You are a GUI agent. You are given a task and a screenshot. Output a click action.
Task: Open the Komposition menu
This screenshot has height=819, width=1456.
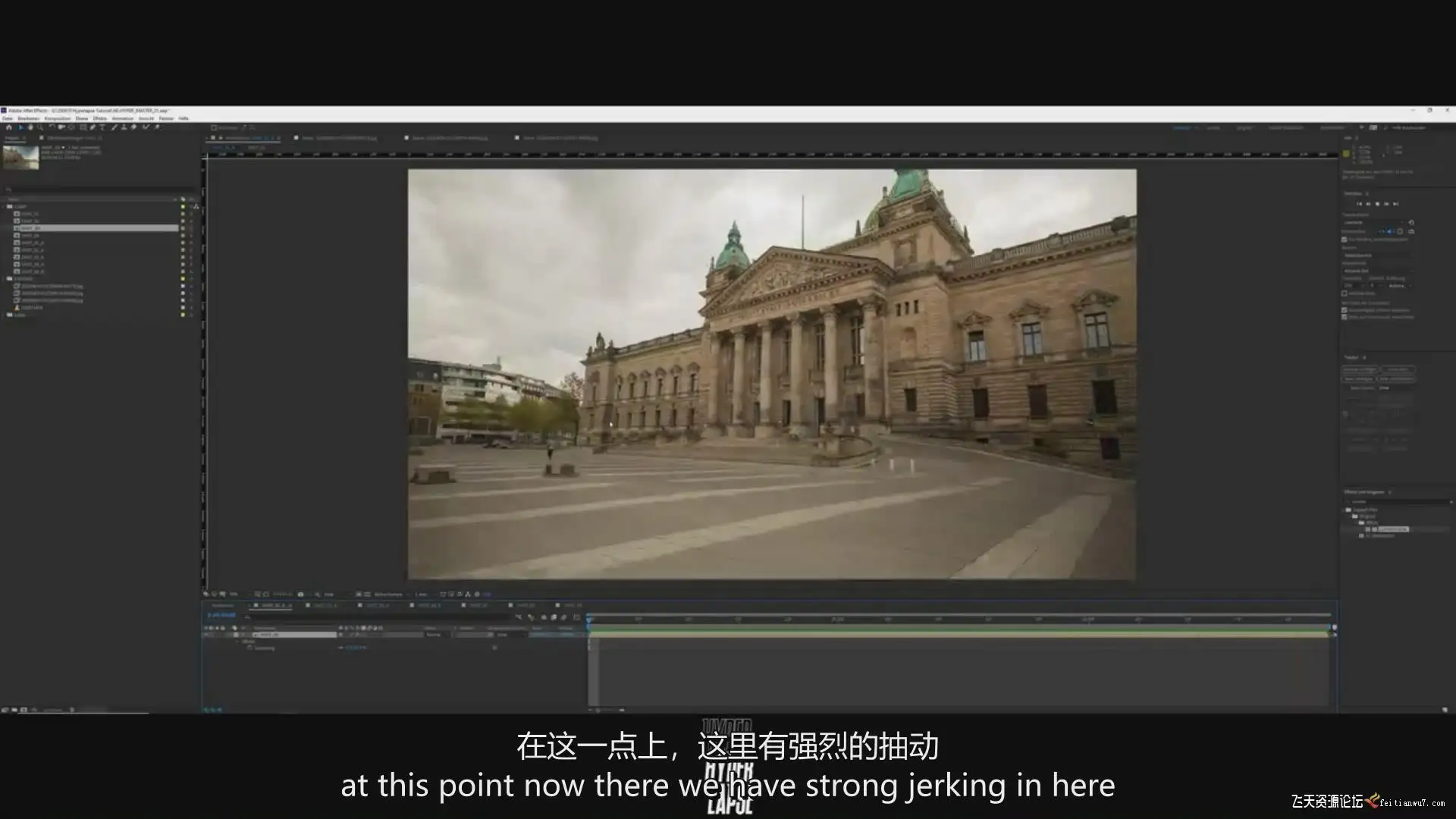coord(58,118)
